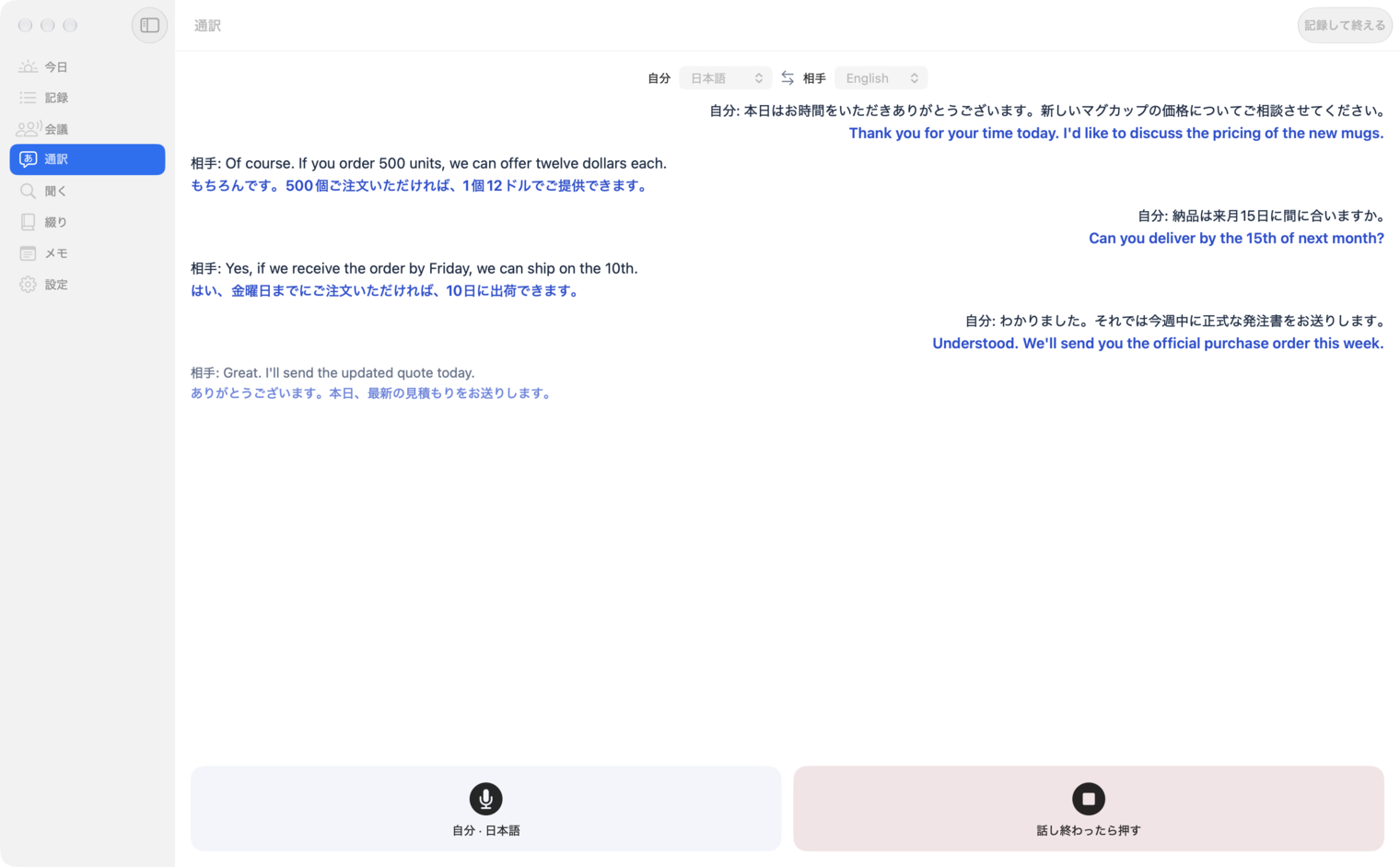Click the 自分・日本語 speak button label
The width and height of the screenshot is (1400, 867).
[485, 830]
